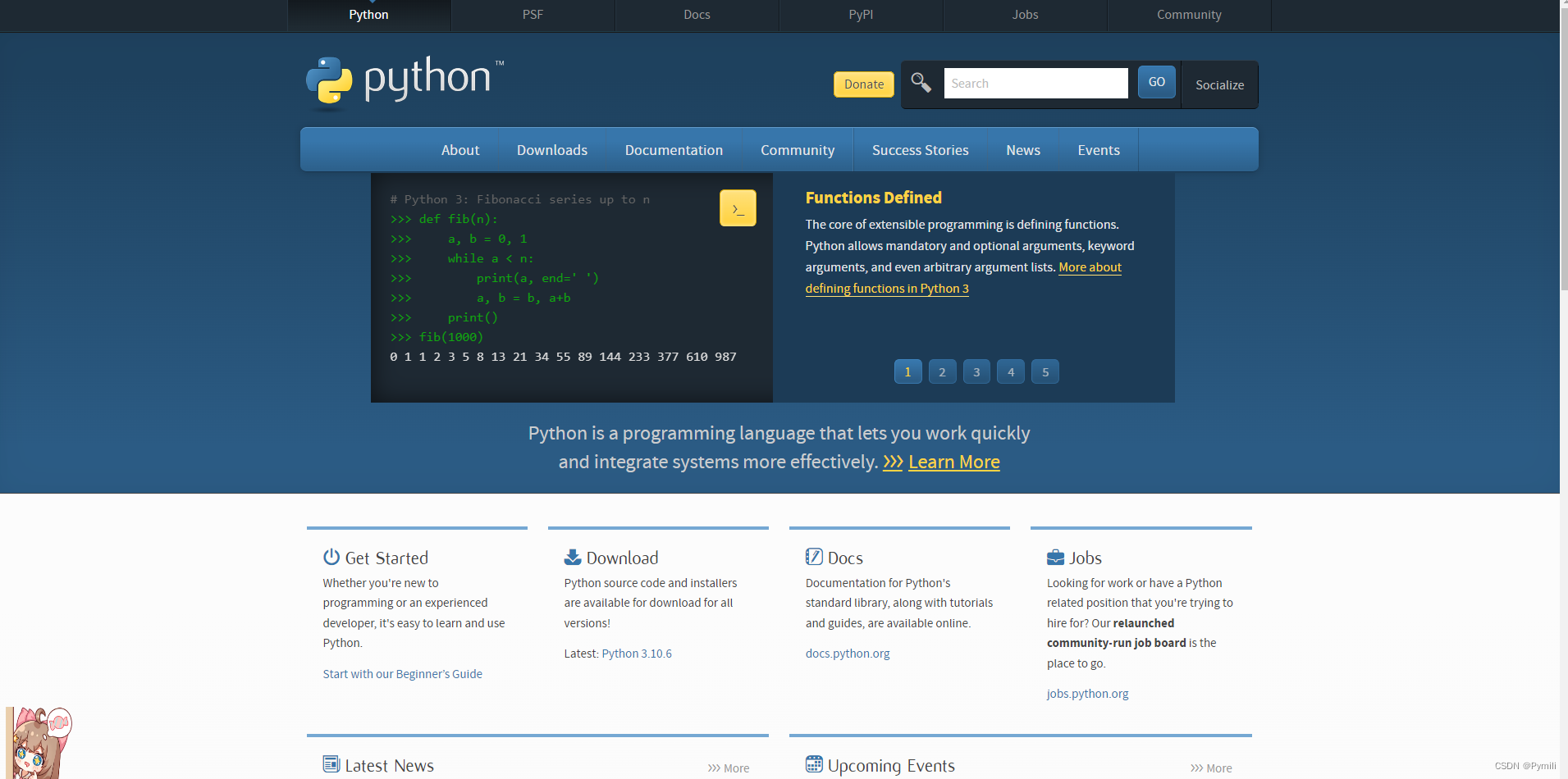Click the Get Started power icon
1568x779 pixels.
[x=331, y=557]
